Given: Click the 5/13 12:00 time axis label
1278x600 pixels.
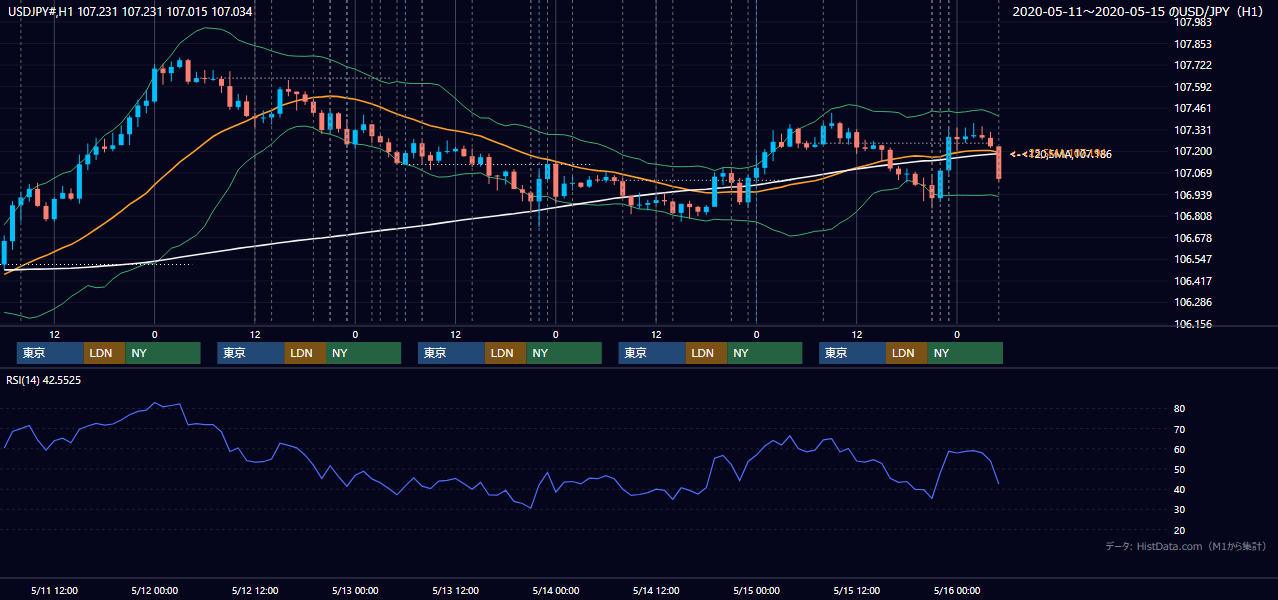Looking at the screenshot, I should (455, 590).
